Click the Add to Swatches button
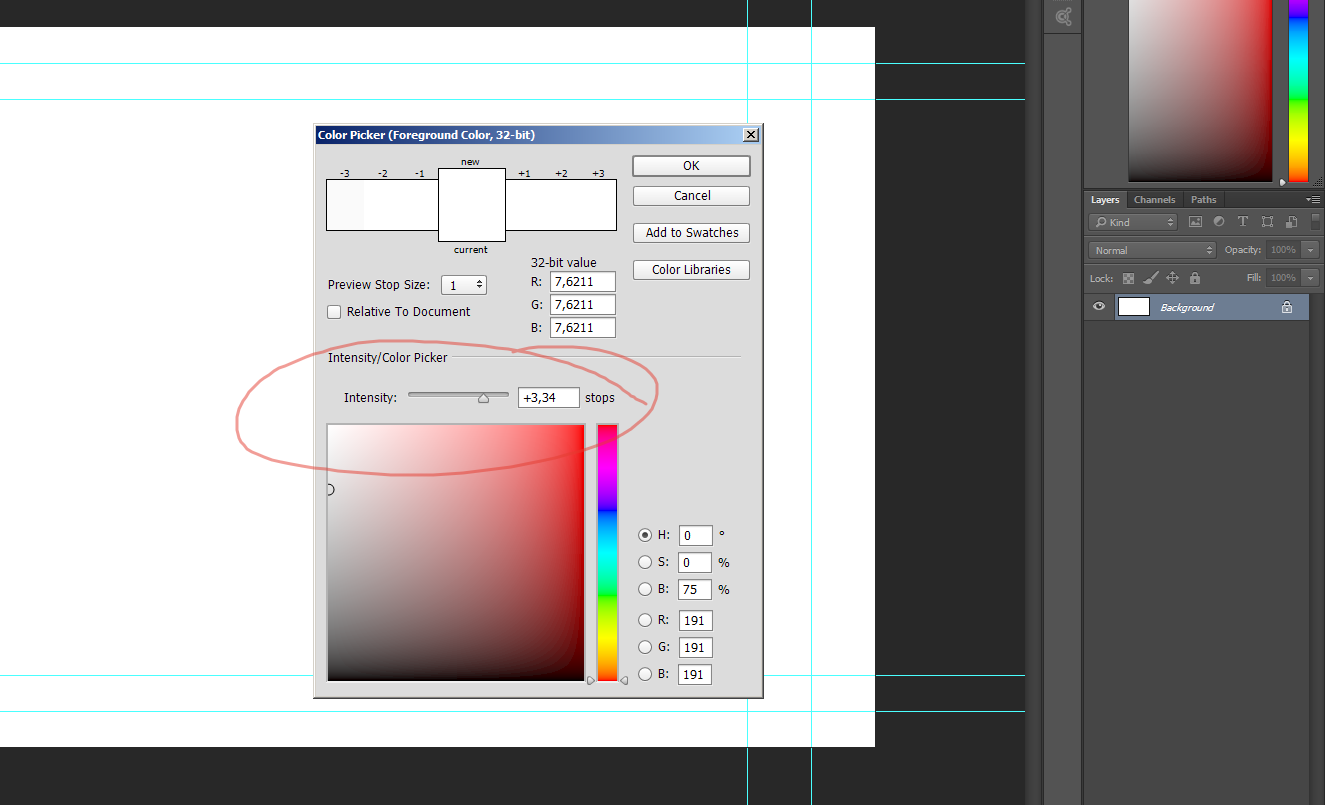 coord(692,233)
